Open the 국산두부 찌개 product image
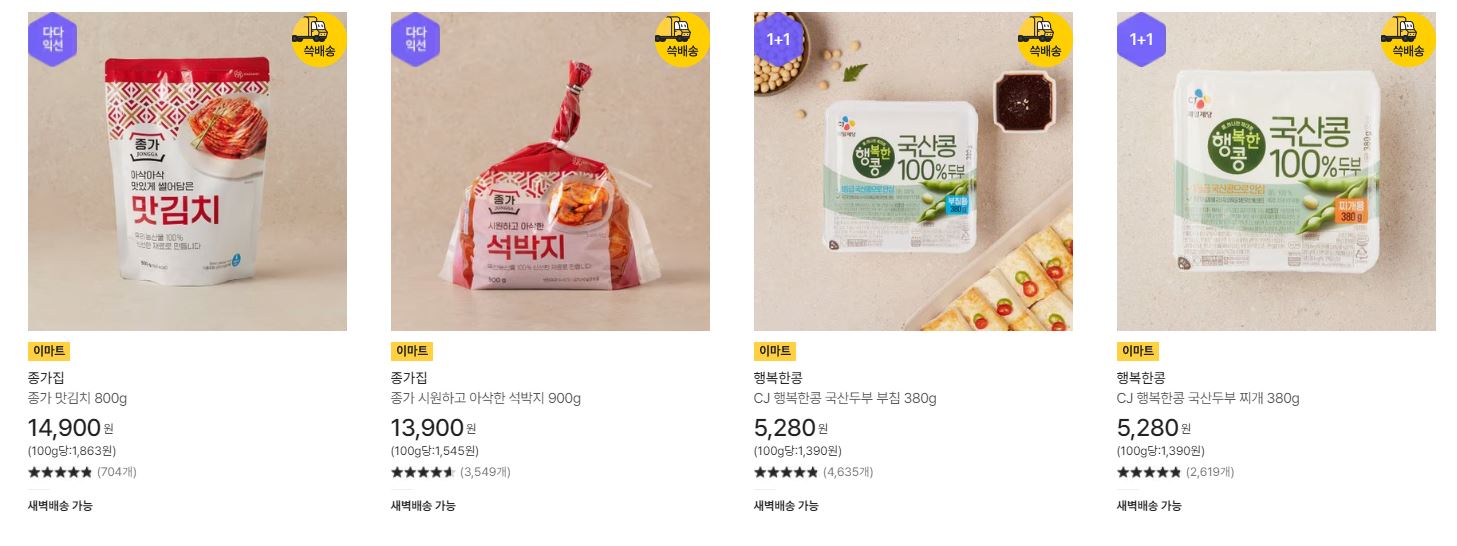Image resolution: width=1457 pixels, height=546 pixels. point(1276,171)
